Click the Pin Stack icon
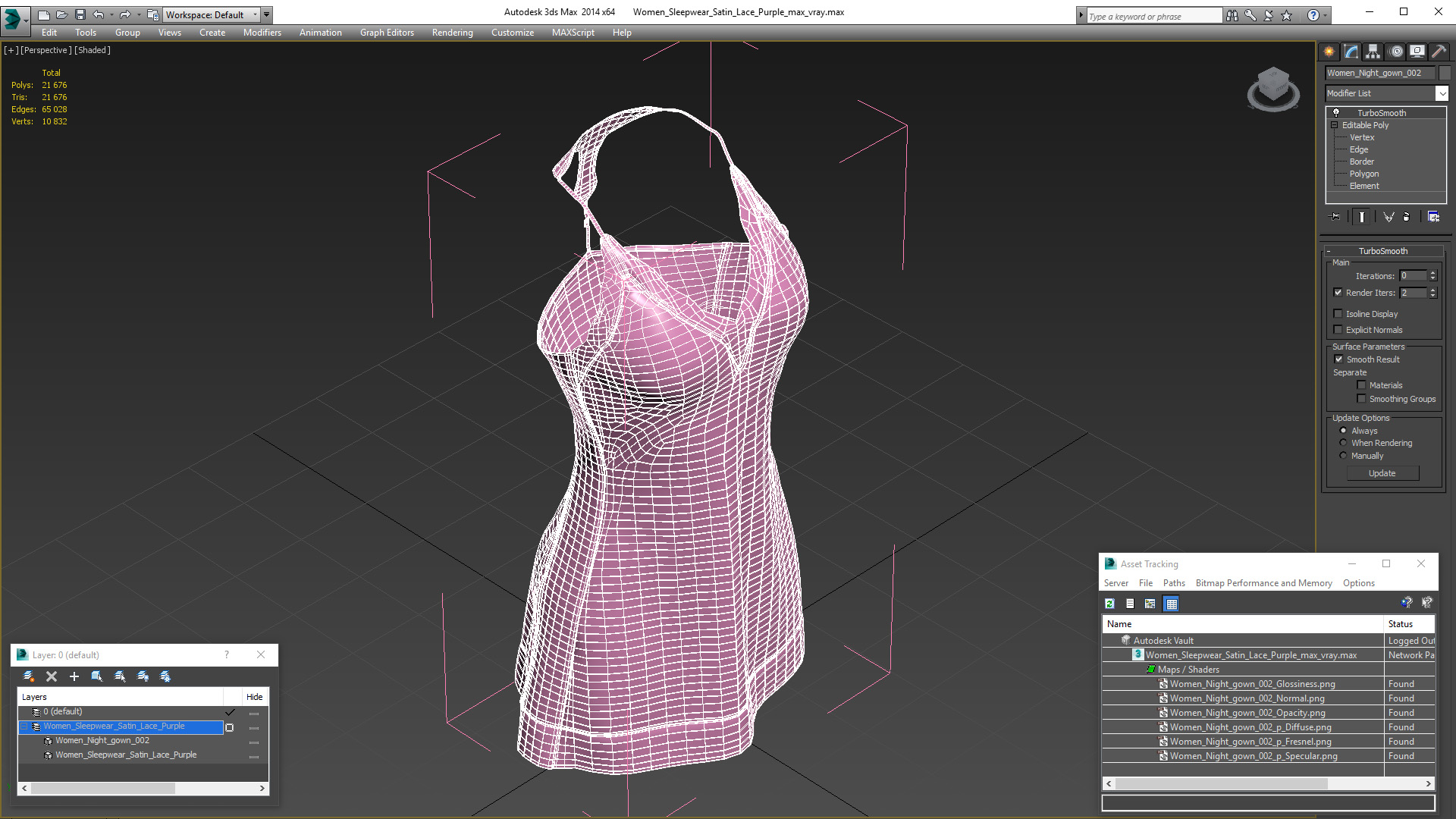 click(1335, 217)
